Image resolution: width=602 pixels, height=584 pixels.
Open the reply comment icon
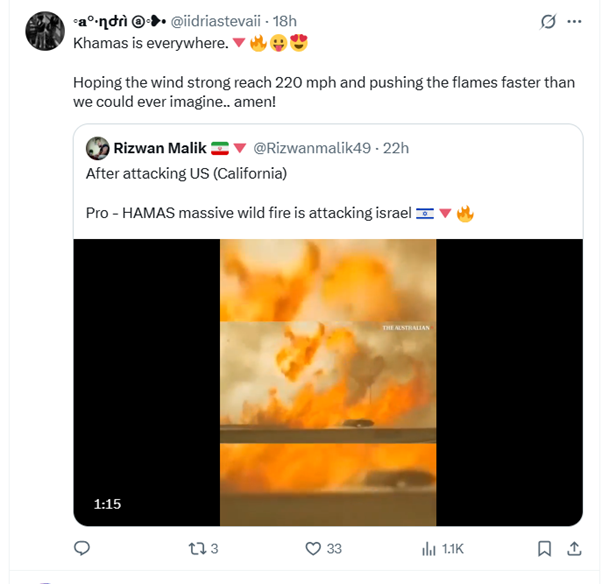[x=82, y=548]
